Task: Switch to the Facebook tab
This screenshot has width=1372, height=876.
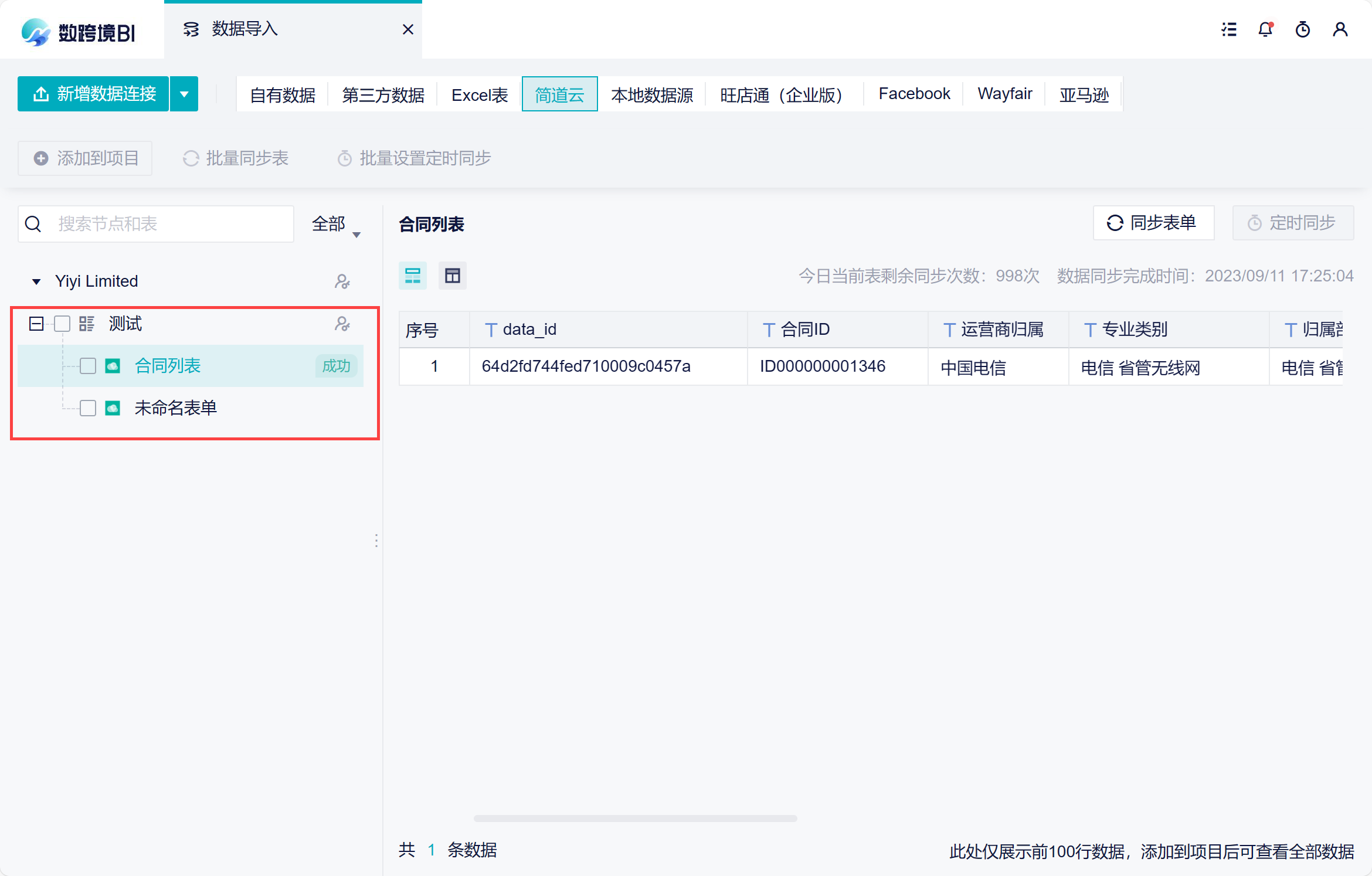Action: (914, 94)
